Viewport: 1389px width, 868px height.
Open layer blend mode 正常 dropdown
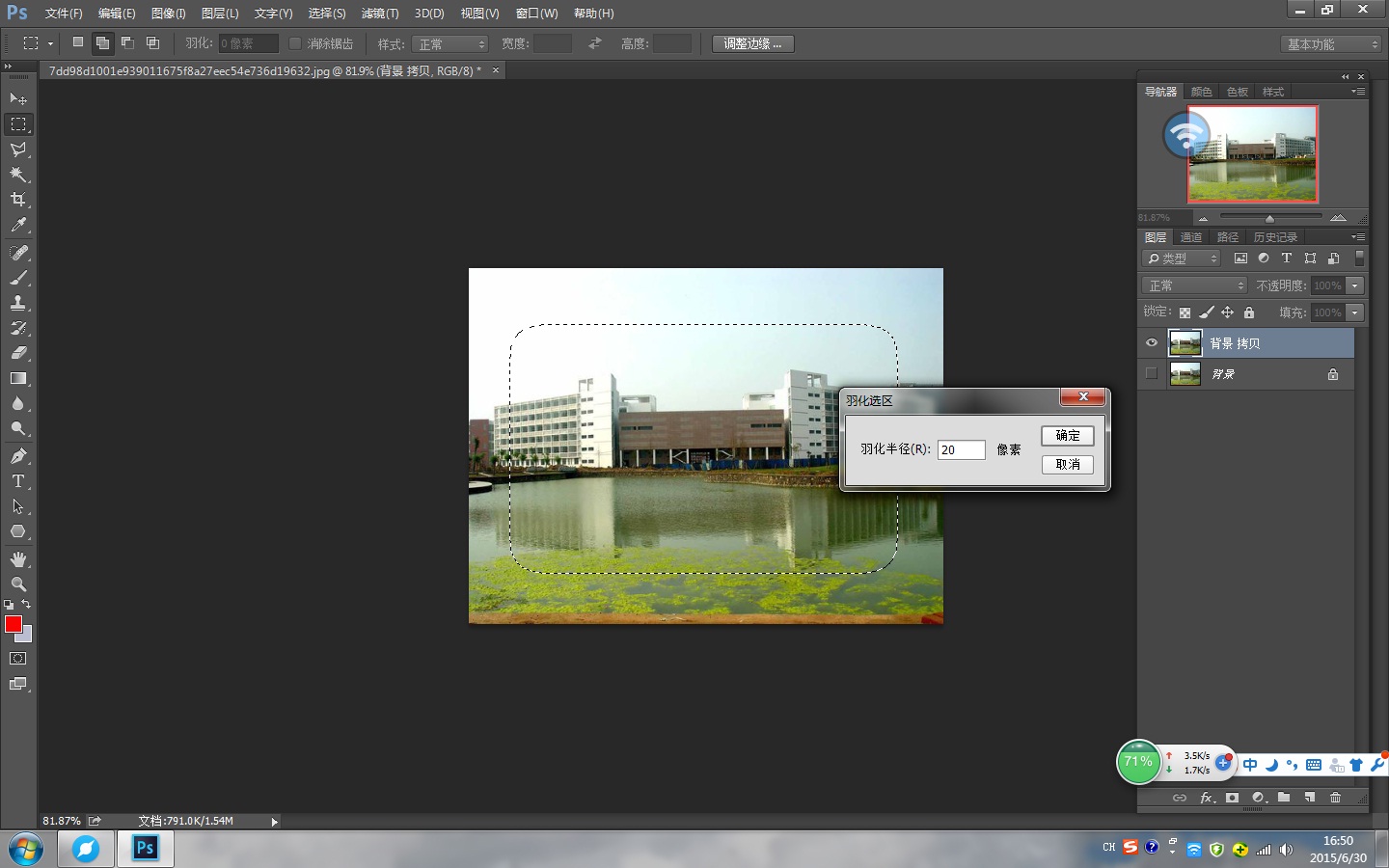tap(1195, 285)
